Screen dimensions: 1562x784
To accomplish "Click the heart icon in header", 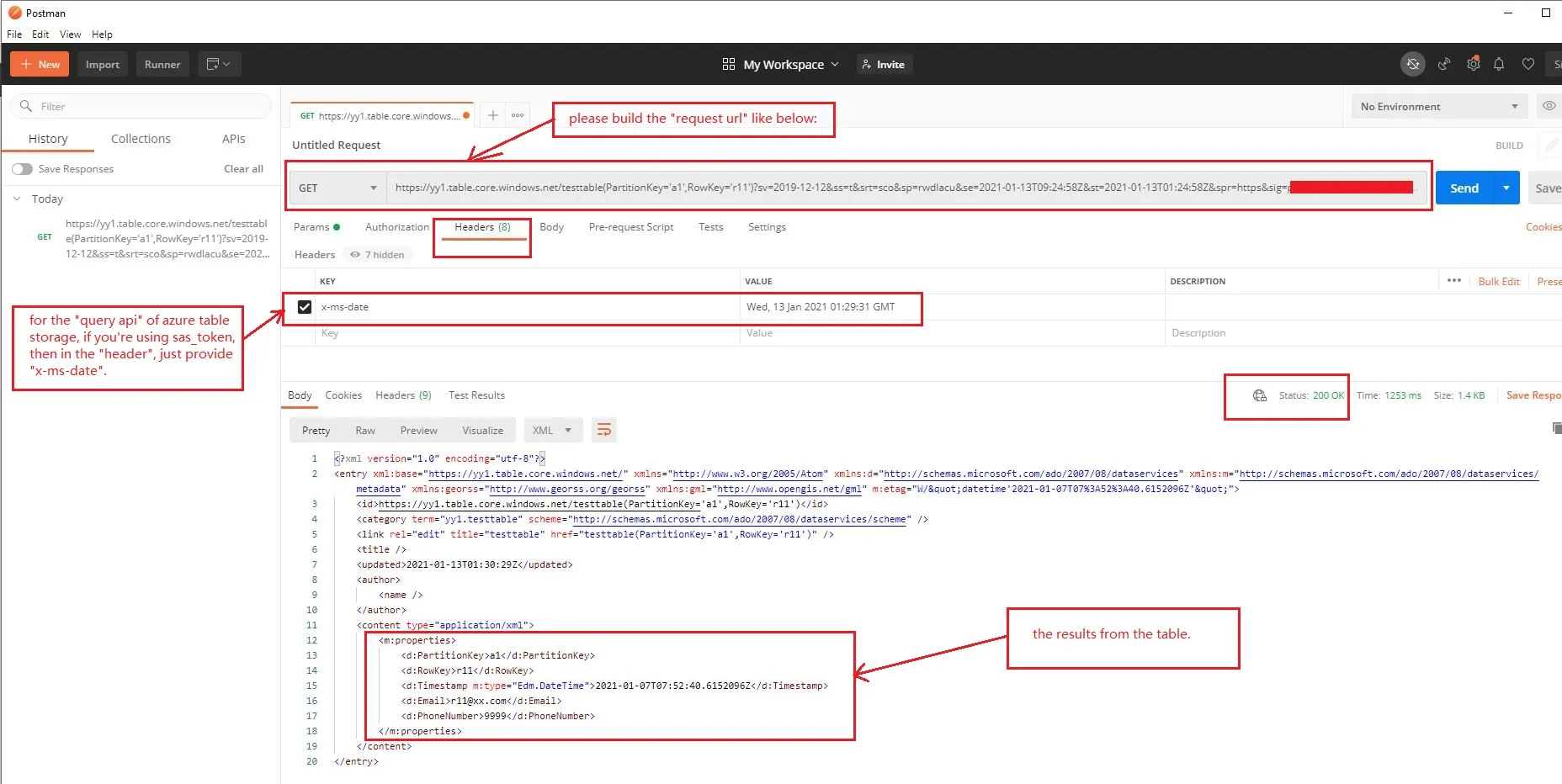I will (x=1528, y=64).
